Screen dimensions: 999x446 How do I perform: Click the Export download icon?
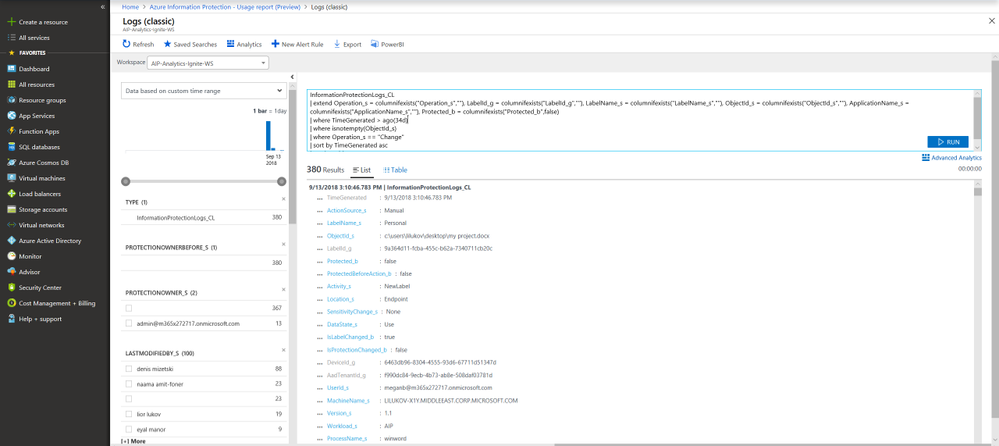coord(337,45)
